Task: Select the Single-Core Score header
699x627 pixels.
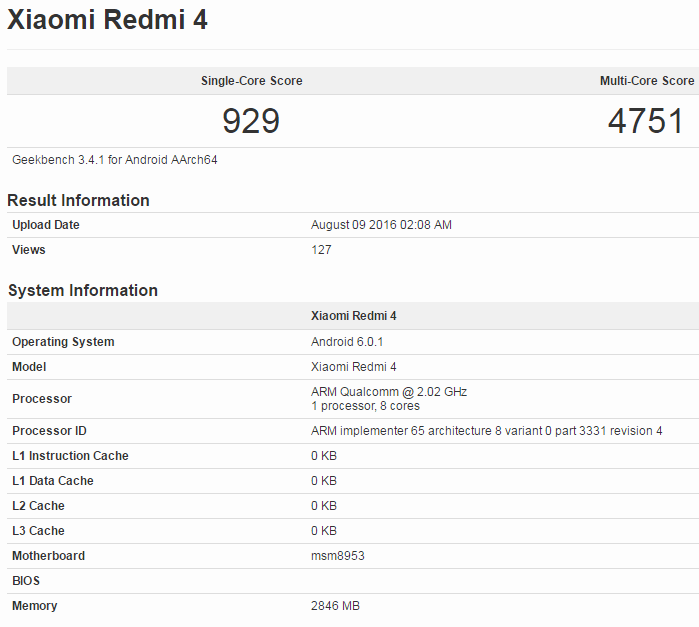Action: click(x=251, y=81)
